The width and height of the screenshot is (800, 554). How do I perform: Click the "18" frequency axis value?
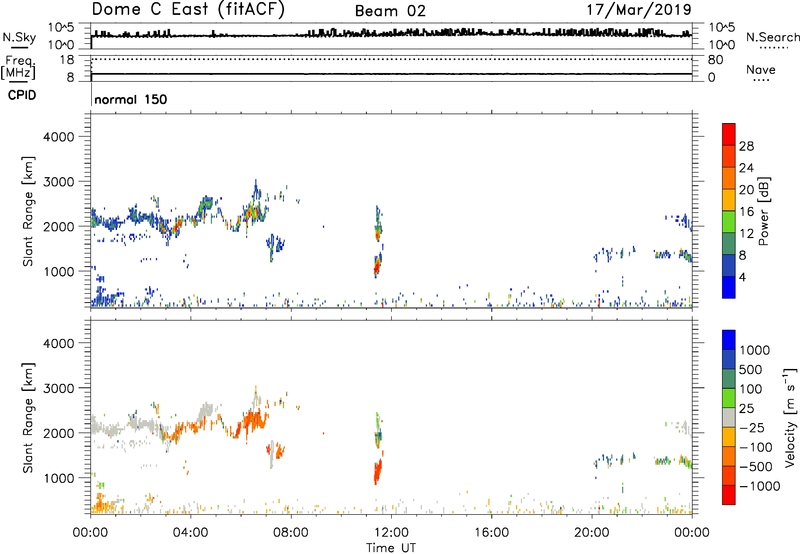(67, 60)
